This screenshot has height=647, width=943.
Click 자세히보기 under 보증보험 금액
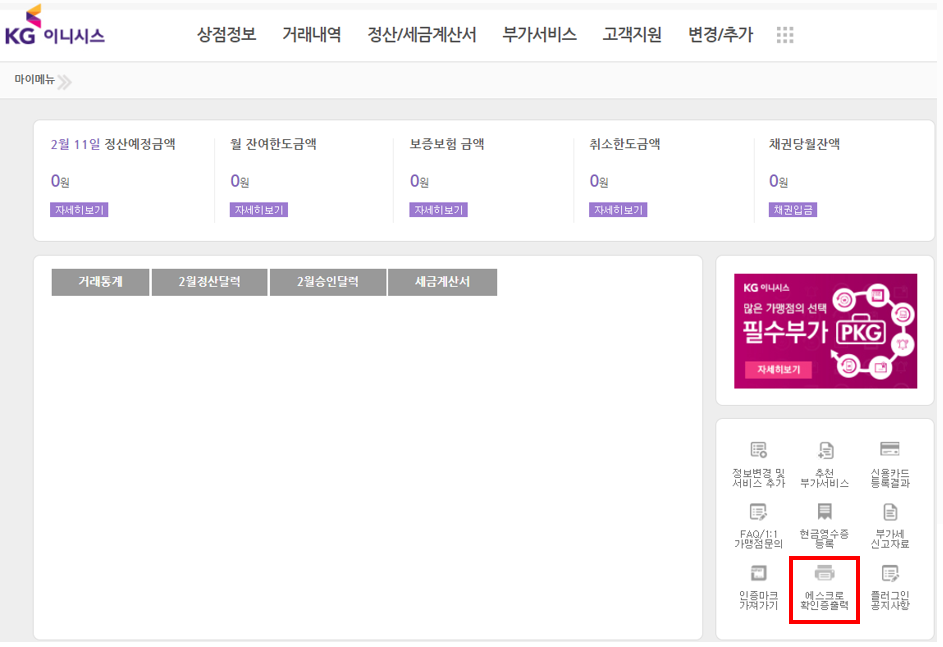click(x=438, y=210)
